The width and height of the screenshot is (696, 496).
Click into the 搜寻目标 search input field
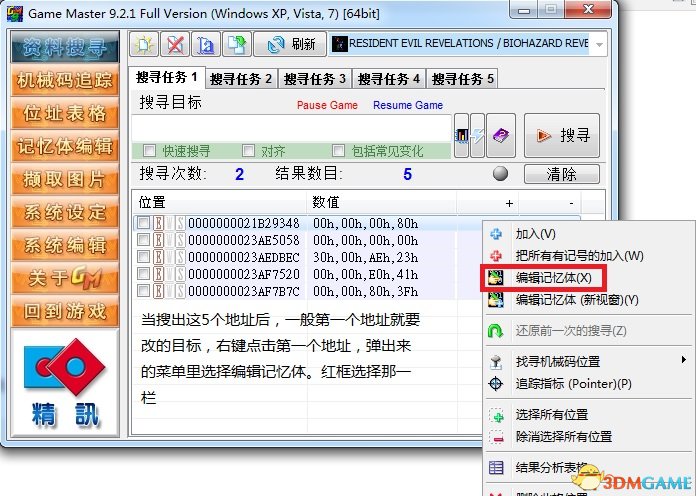pyautogui.click(x=291, y=129)
